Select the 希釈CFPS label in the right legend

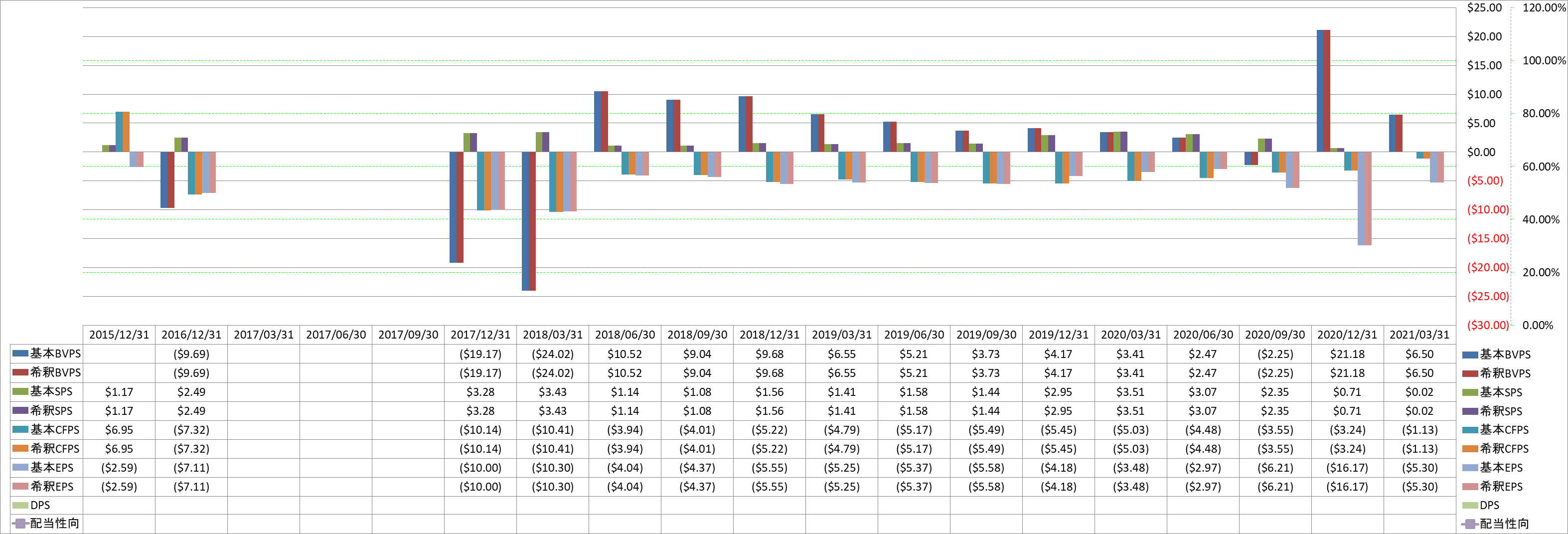point(1504,449)
